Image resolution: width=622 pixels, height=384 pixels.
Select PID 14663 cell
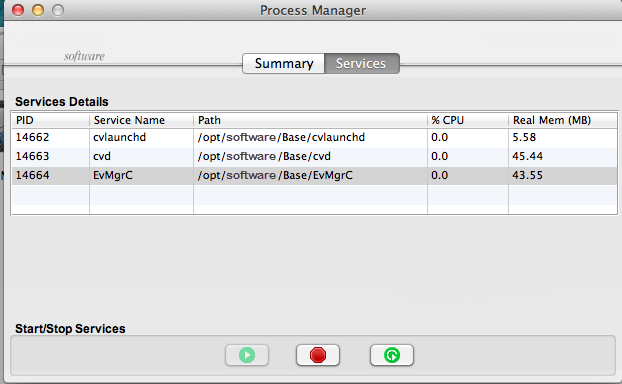click(50, 156)
